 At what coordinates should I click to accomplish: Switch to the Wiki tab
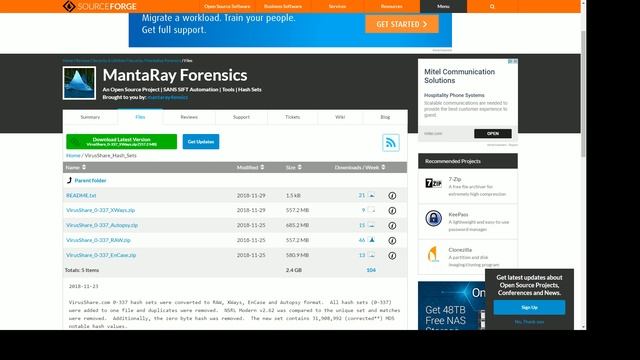pos(340,117)
